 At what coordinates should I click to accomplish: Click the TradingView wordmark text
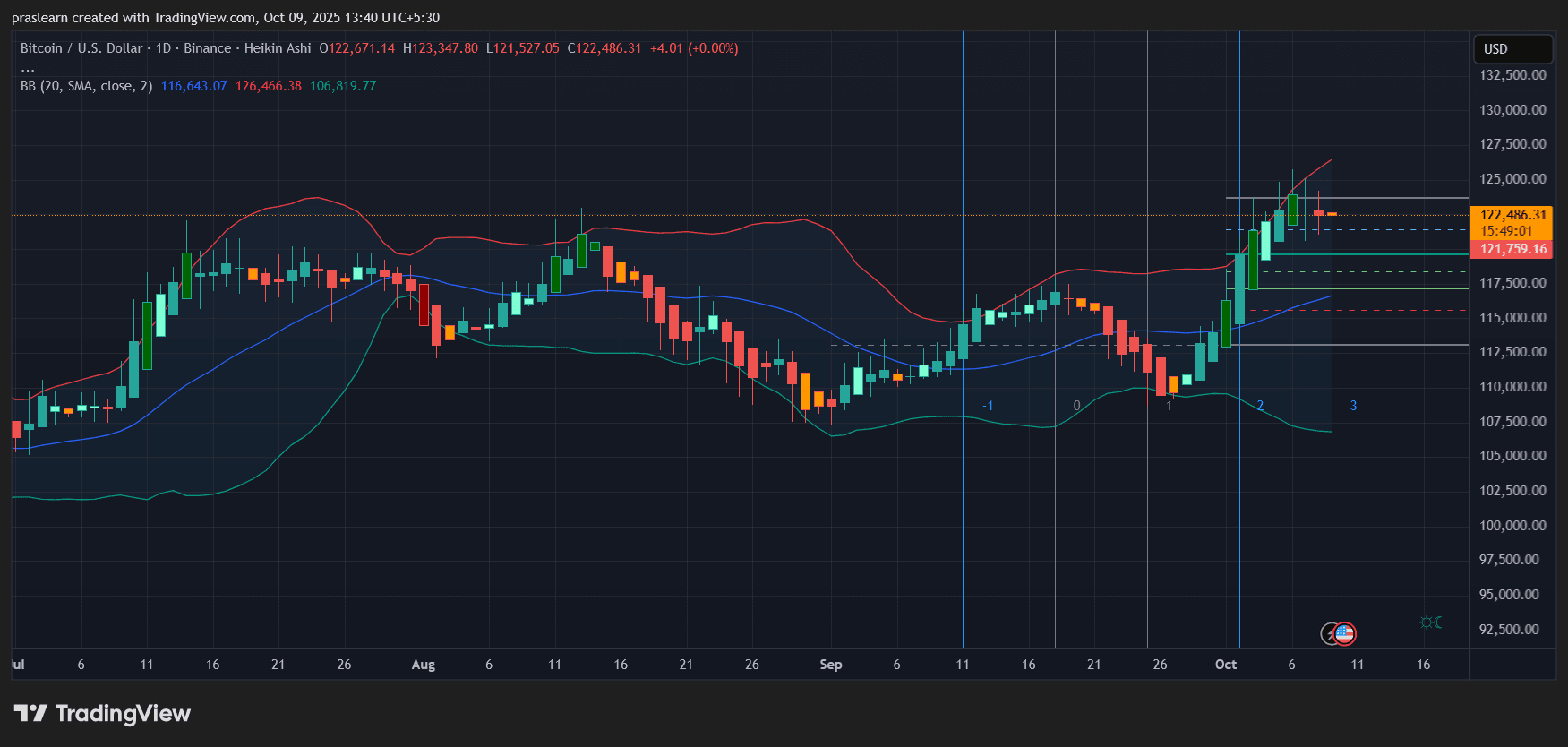pyautogui.click(x=123, y=713)
